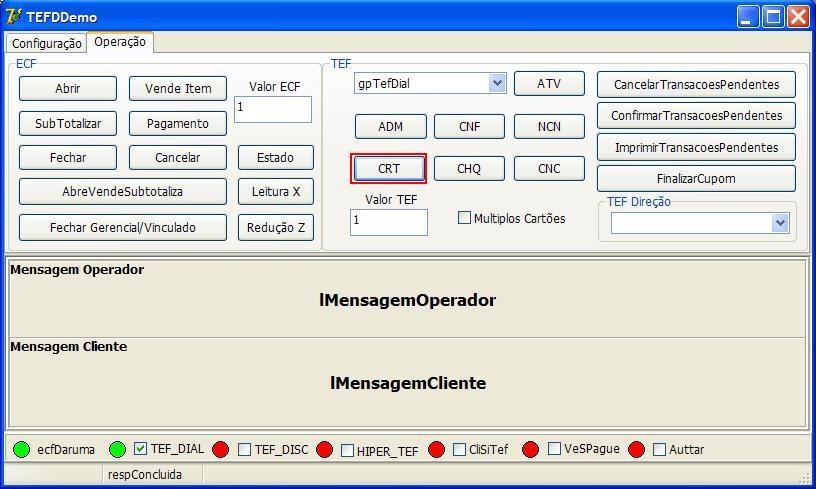The width and height of the screenshot is (816, 489).
Task: Click green status indicator next to ecfDaruma
Action: click(21, 449)
